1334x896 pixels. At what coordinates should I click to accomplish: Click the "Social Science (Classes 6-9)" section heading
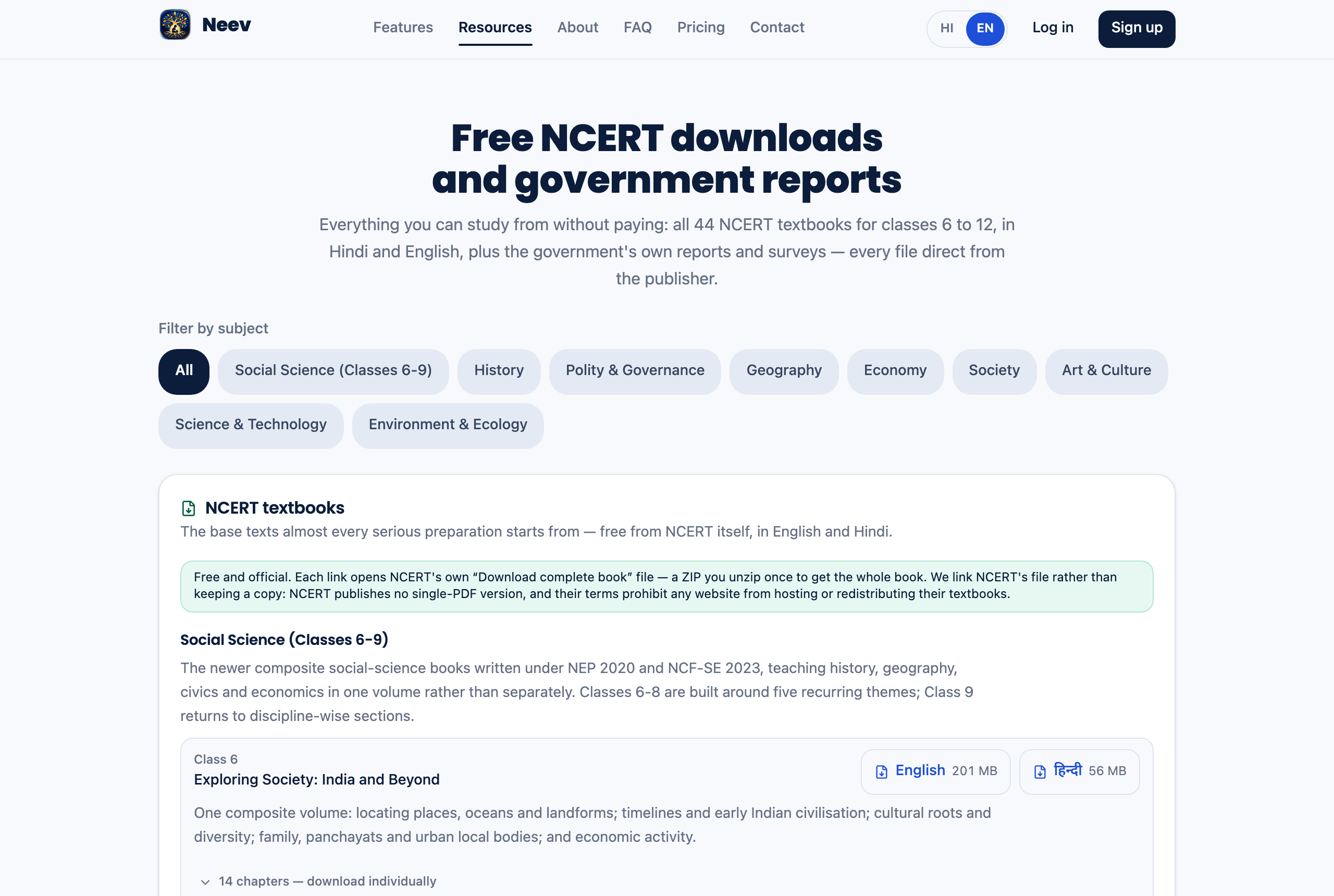coord(284,640)
